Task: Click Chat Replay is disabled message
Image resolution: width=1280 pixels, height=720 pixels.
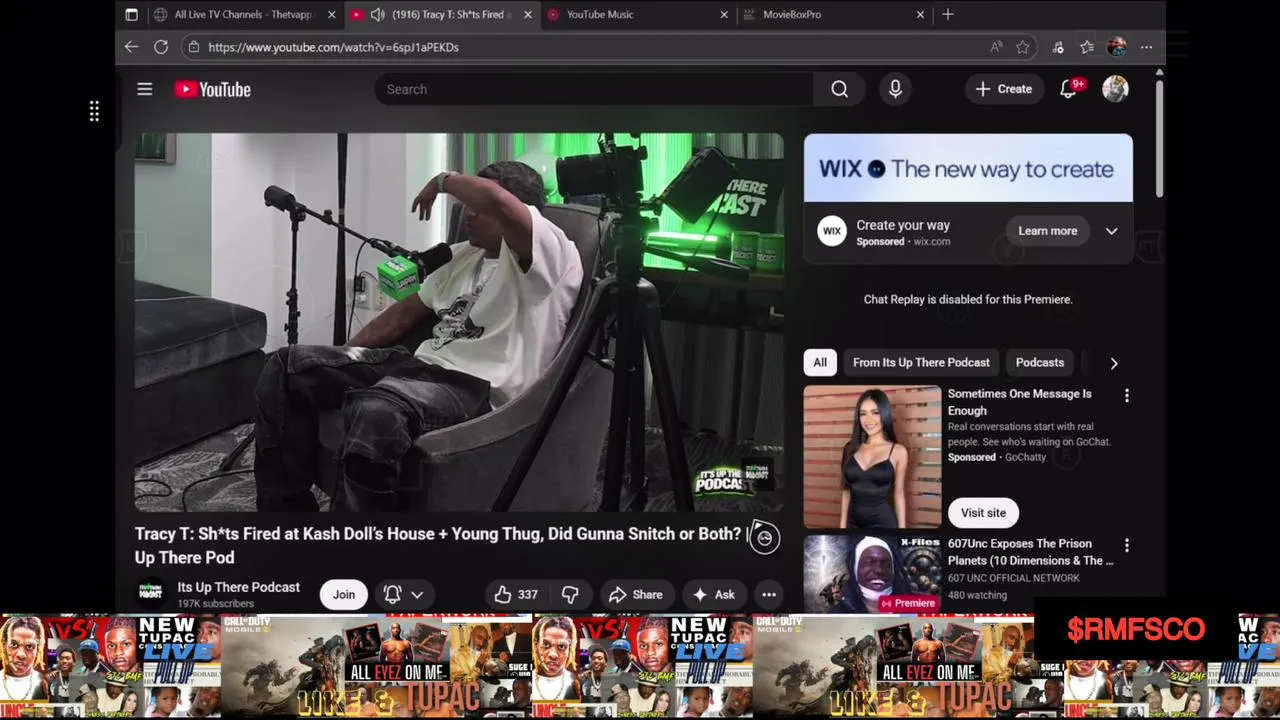Action: (x=968, y=299)
